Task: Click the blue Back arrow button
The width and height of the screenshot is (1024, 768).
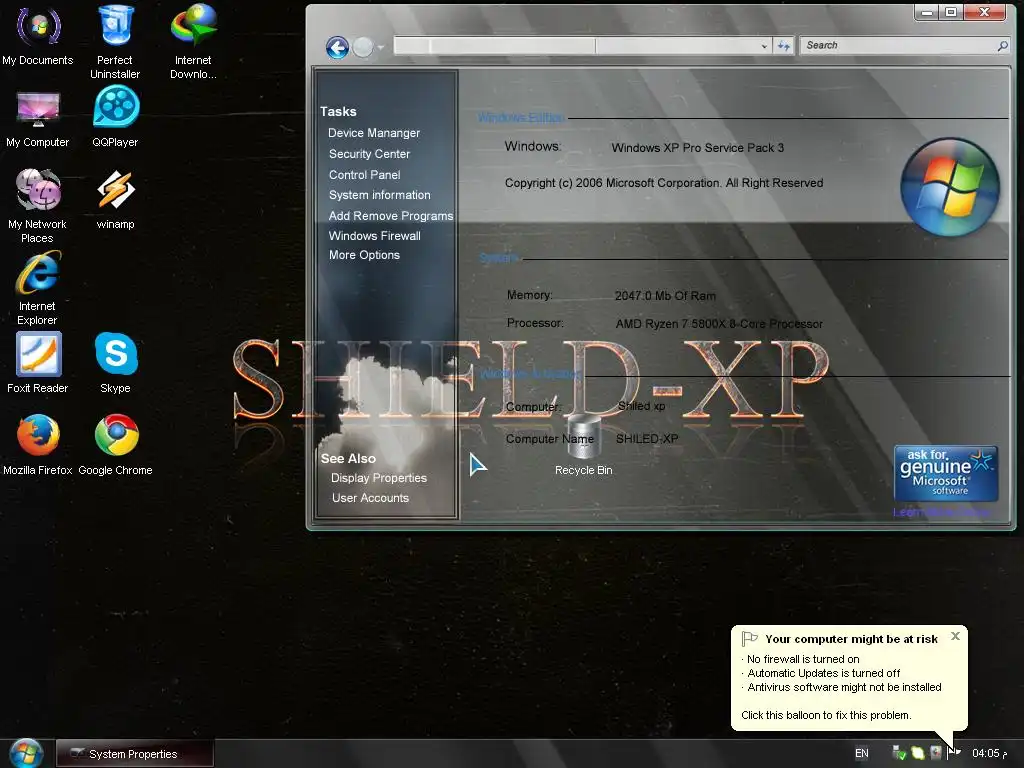Action: click(x=337, y=47)
